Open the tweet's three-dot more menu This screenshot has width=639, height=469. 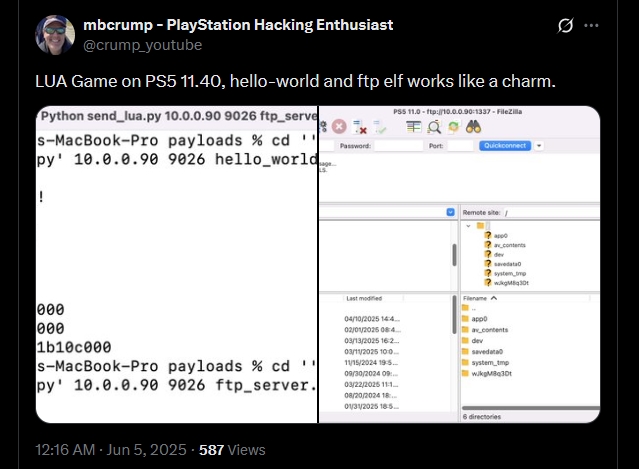591,25
